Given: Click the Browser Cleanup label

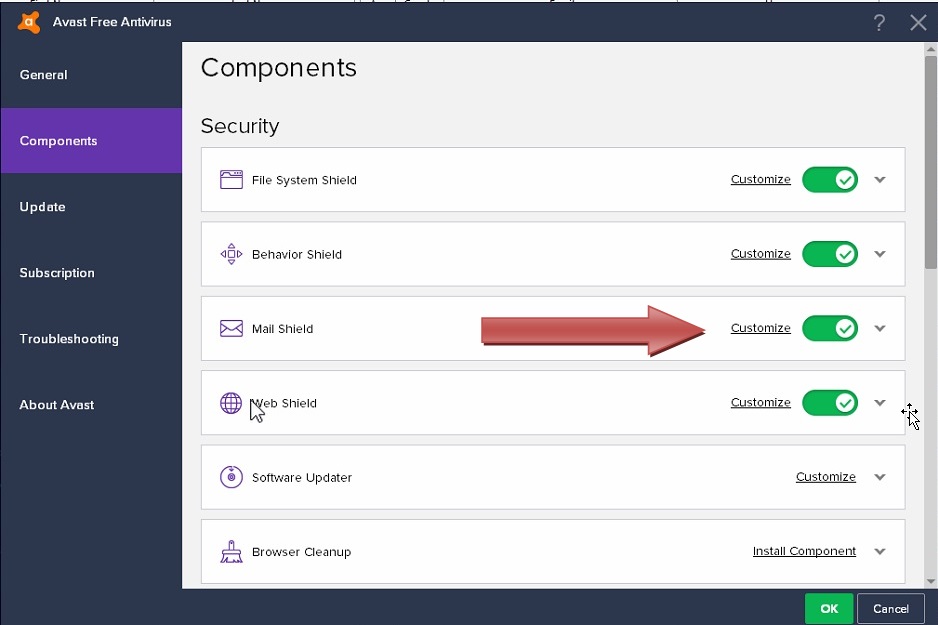Looking at the screenshot, I should tap(301, 552).
